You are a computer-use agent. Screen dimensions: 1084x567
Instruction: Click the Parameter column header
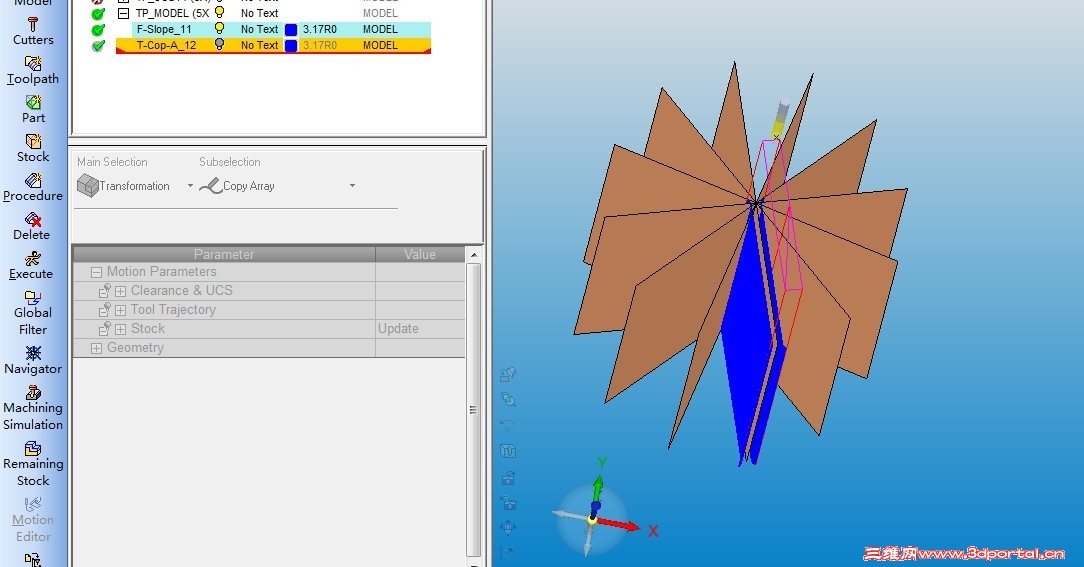click(224, 254)
